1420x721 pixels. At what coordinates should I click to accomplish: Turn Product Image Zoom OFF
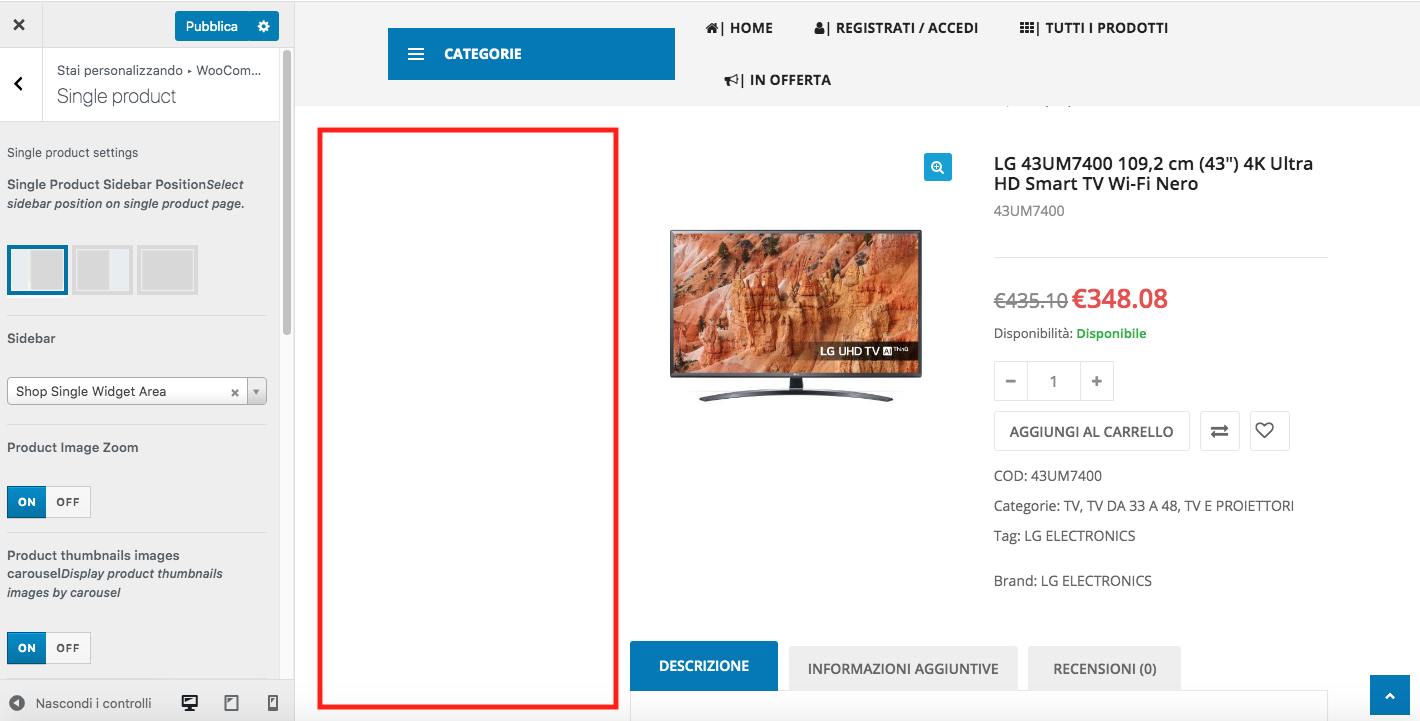coord(68,502)
